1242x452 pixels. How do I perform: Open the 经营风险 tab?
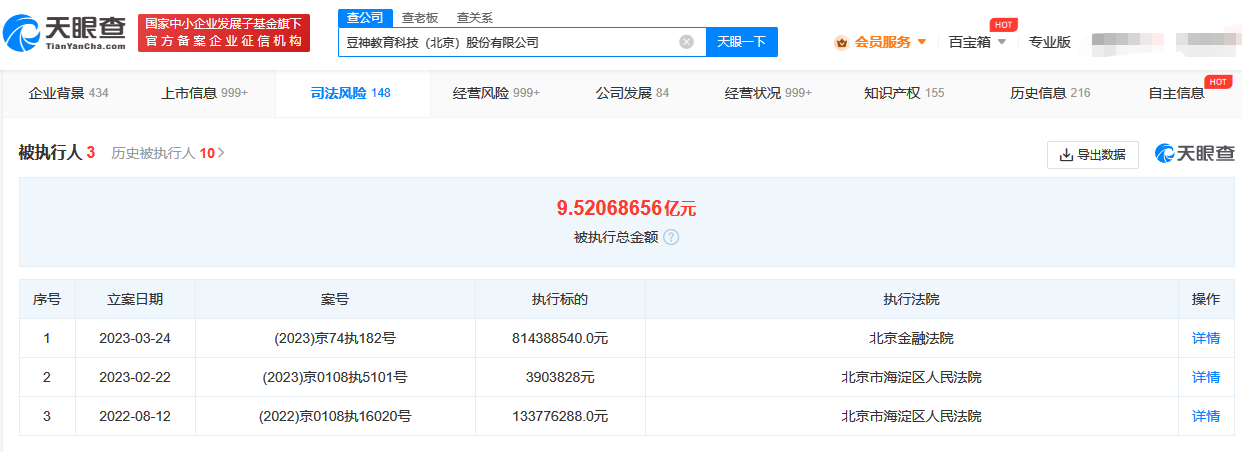pos(496,93)
